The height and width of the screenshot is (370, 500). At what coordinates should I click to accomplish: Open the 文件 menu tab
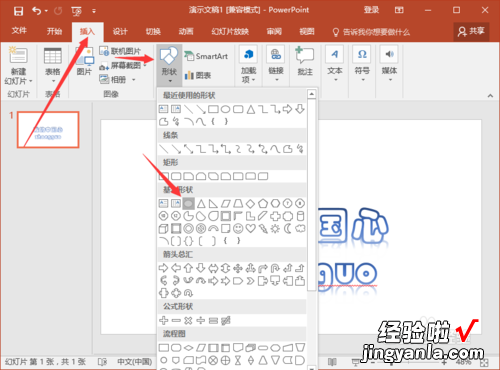19,31
